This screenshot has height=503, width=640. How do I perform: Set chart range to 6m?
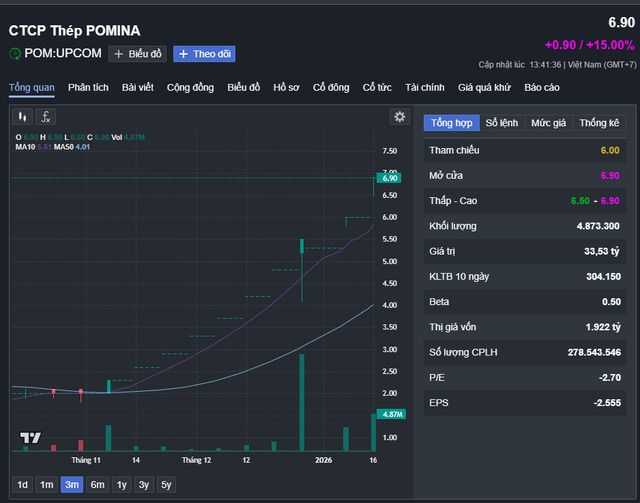[x=97, y=484]
